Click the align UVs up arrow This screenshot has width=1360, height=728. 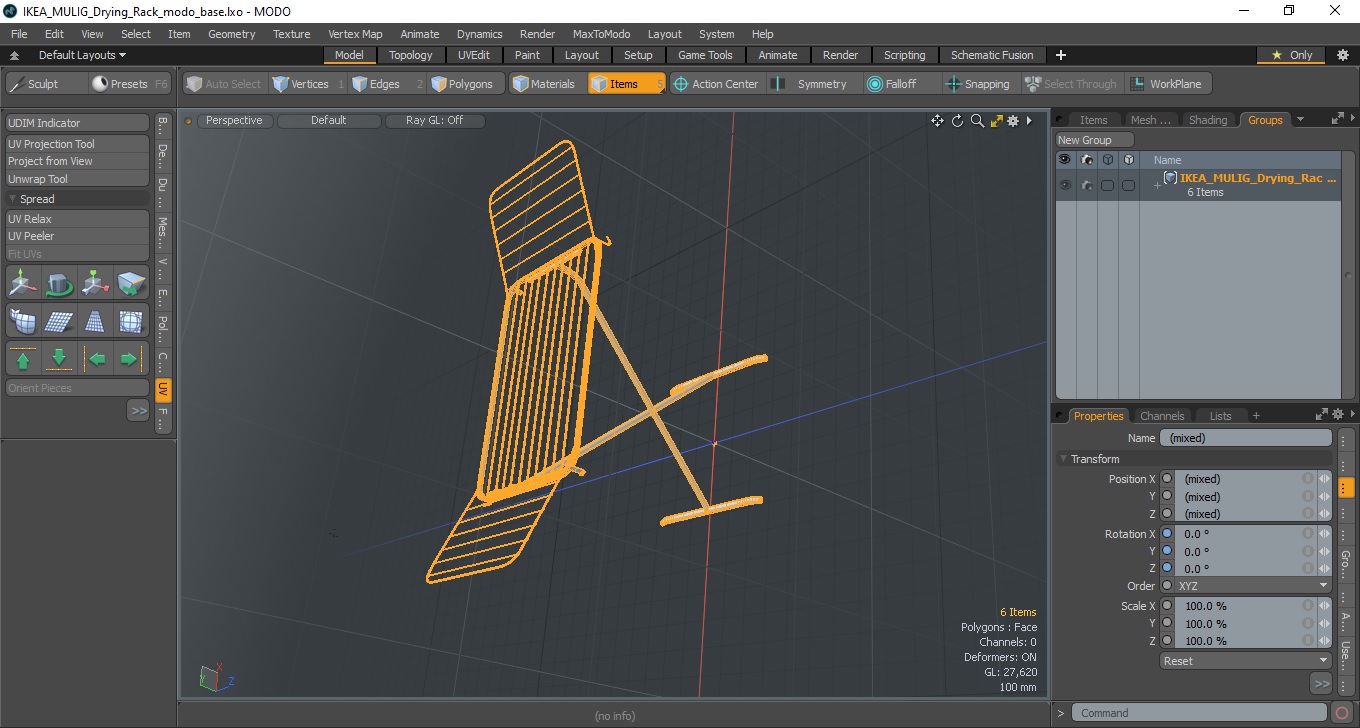[23, 358]
